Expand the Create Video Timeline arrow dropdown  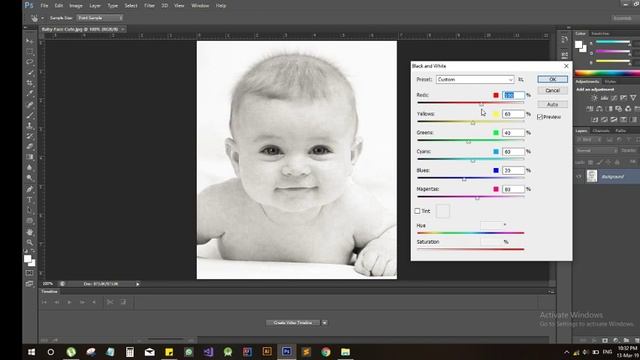pyautogui.click(x=324, y=323)
